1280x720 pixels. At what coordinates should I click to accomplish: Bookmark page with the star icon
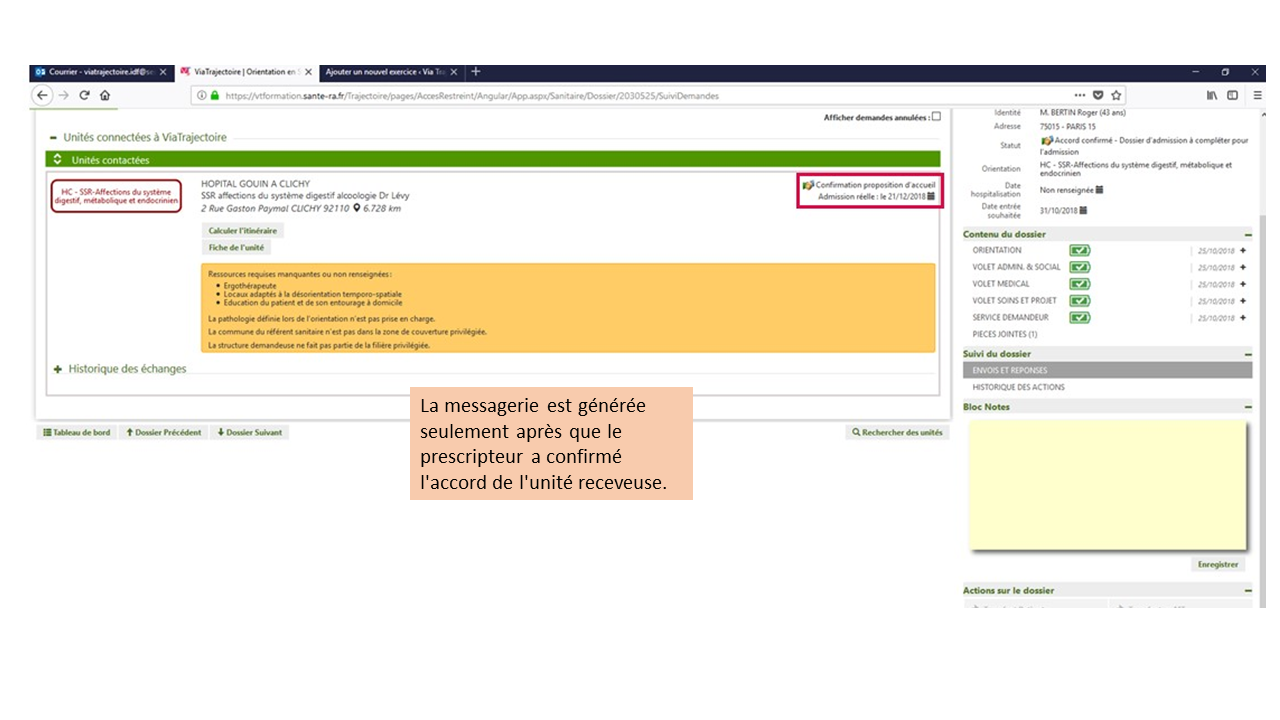(1116, 96)
